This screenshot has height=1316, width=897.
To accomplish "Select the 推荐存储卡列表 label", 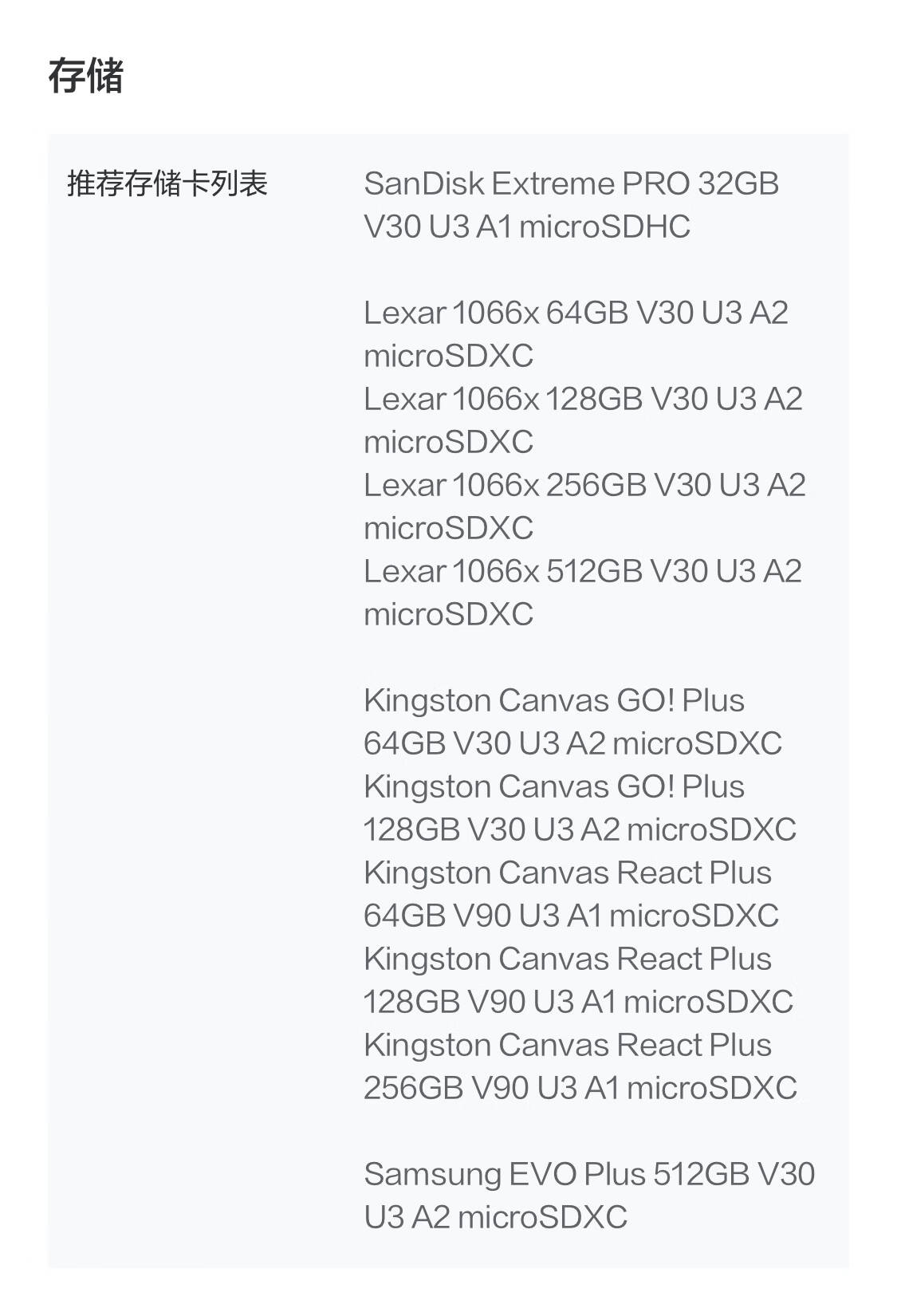I will click(167, 183).
